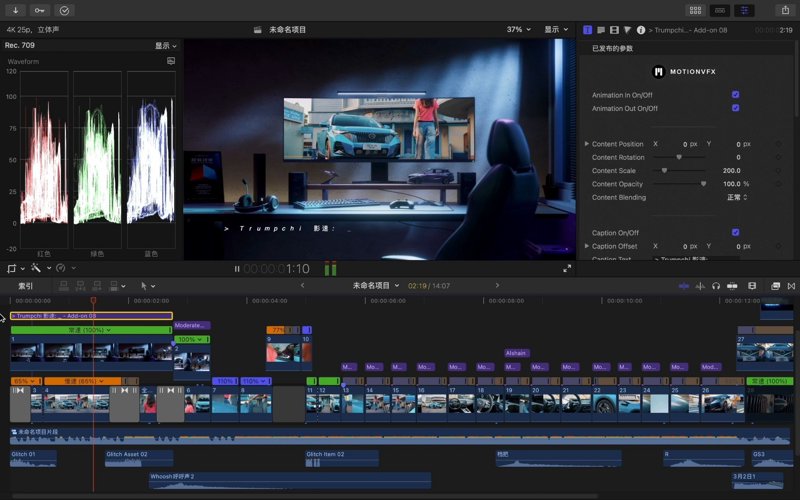The image size is (800, 500).
Task: Select the Alshain title clip
Action: click(x=517, y=353)
